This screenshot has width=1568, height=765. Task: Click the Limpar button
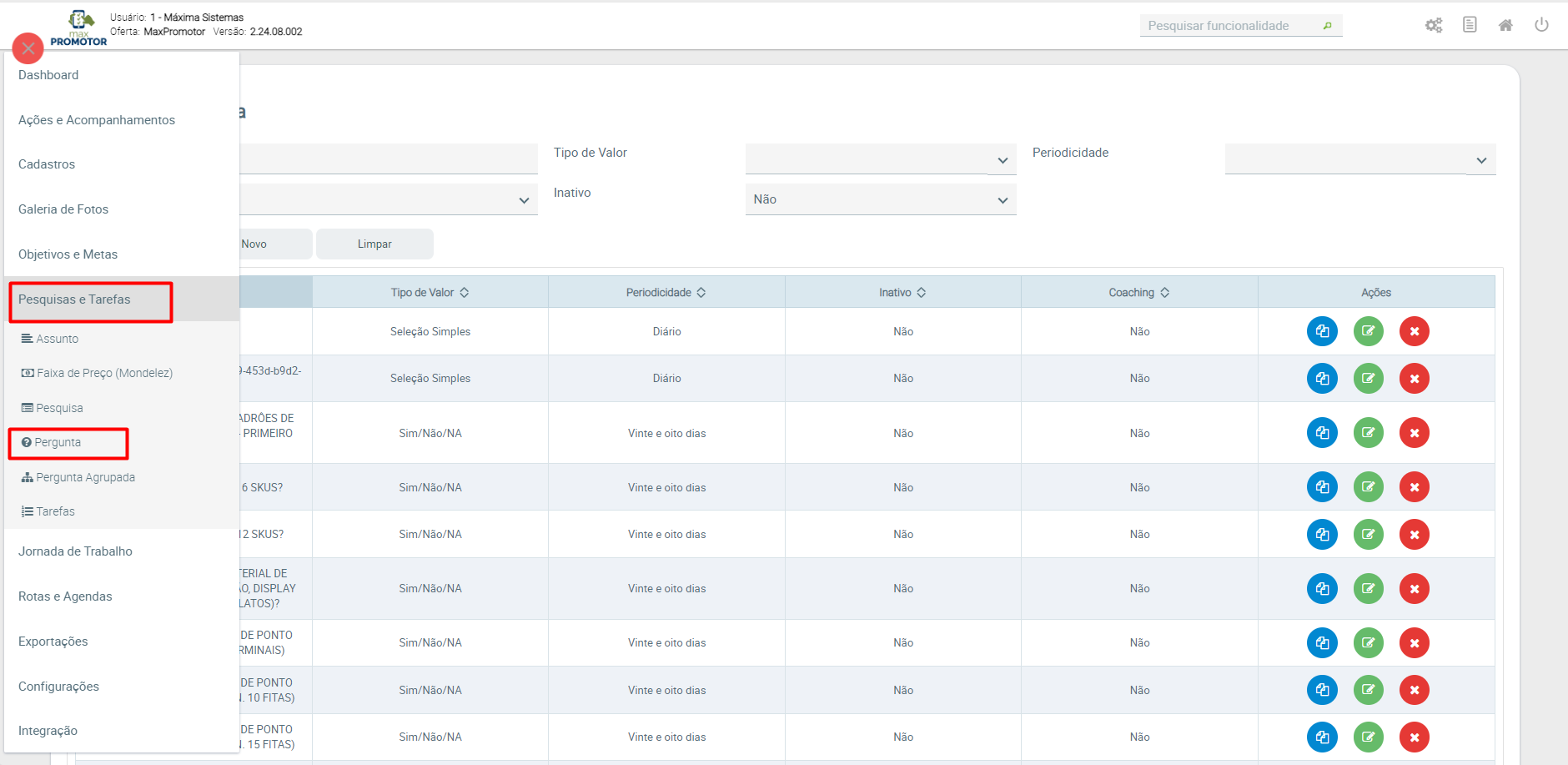[x=374, y=244]
